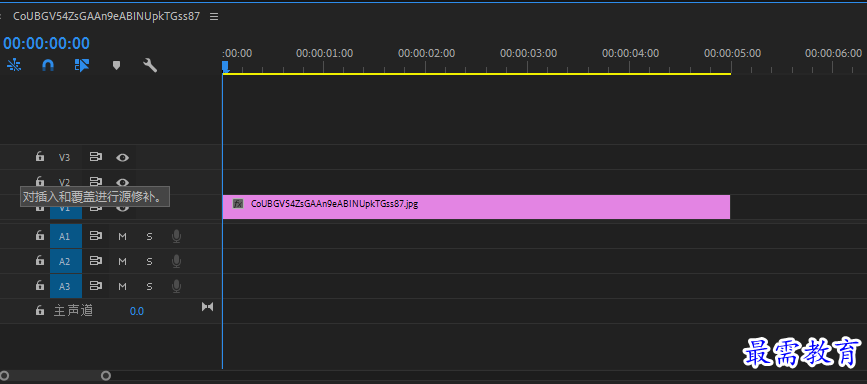The height and width of the screenshot is (384, 867).
Task: Toggle the lock on track V3
Action: pyautogui.click(x=39, y=157)
